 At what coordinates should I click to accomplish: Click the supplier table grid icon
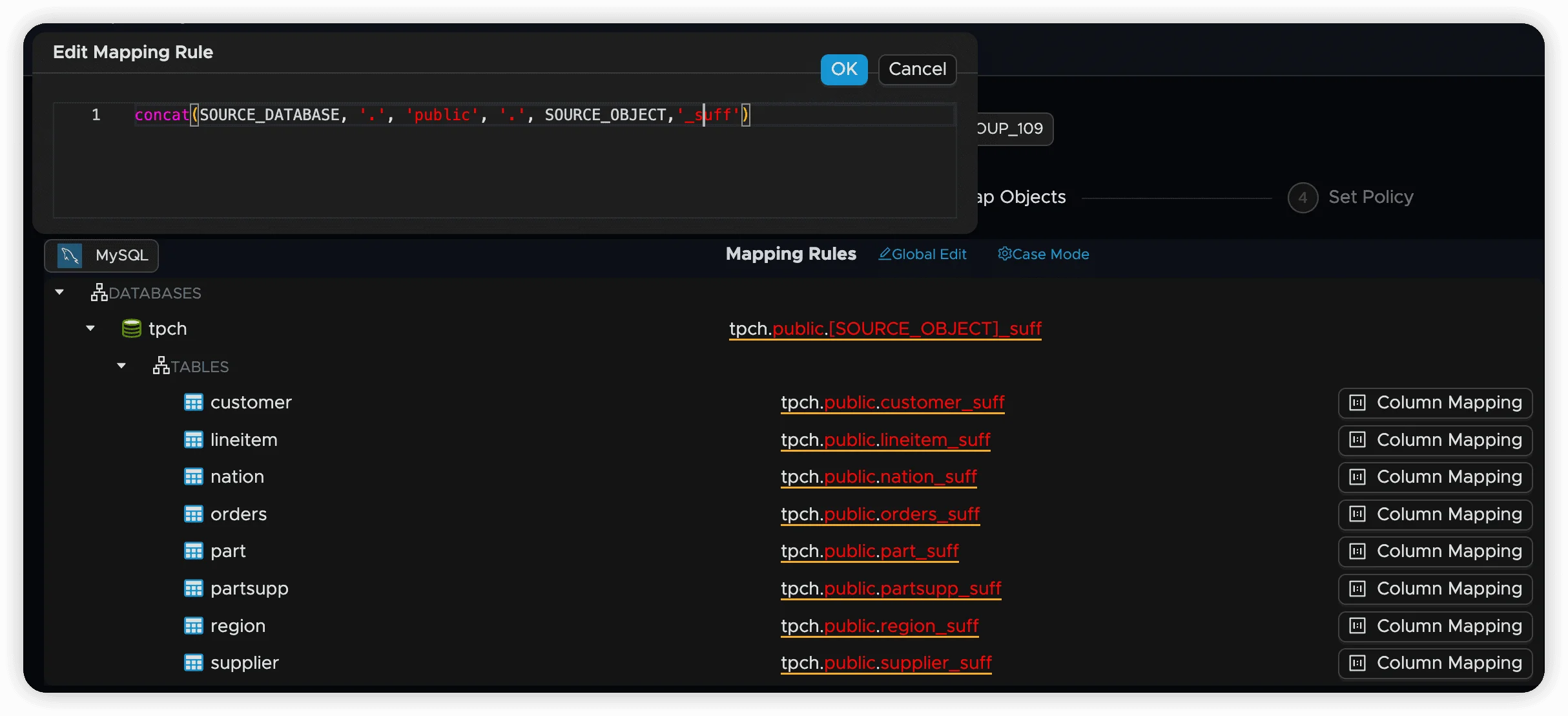(194, 663)
